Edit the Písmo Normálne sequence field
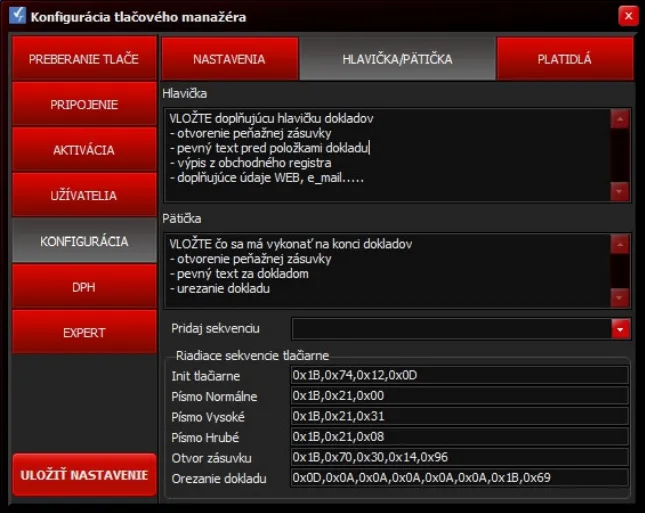This screenshot has height=513, width=645. [459, 396]
